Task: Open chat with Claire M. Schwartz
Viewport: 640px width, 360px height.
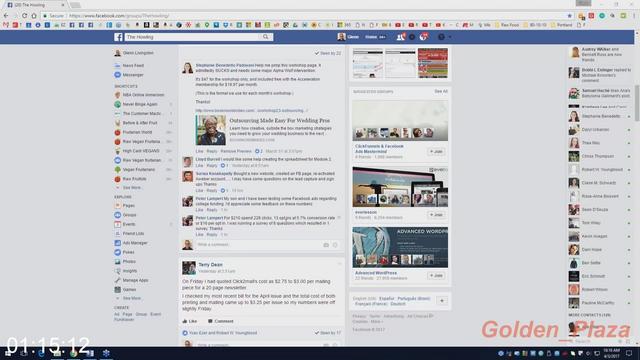Action: pyautogui.click(x=600, y=183)
